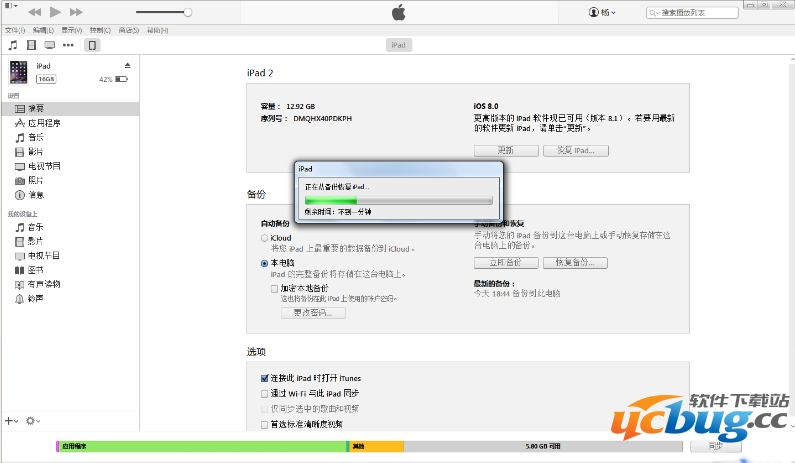This screenshot has width=795, height=463.
Task: Open the plus add dropdown at sidebar bottom
Action: click(x=11, y=421)
